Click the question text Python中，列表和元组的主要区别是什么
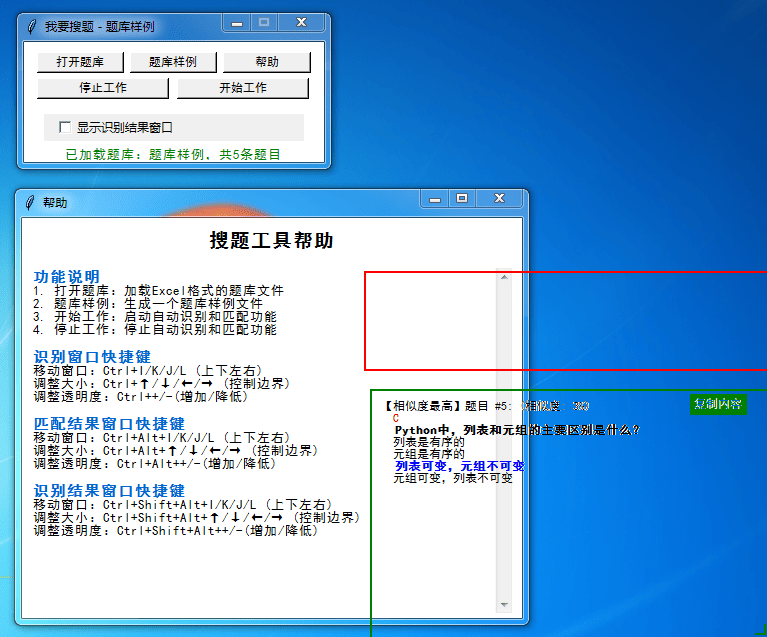This screenshot has height=637, width=767. (x=517, y=430)
